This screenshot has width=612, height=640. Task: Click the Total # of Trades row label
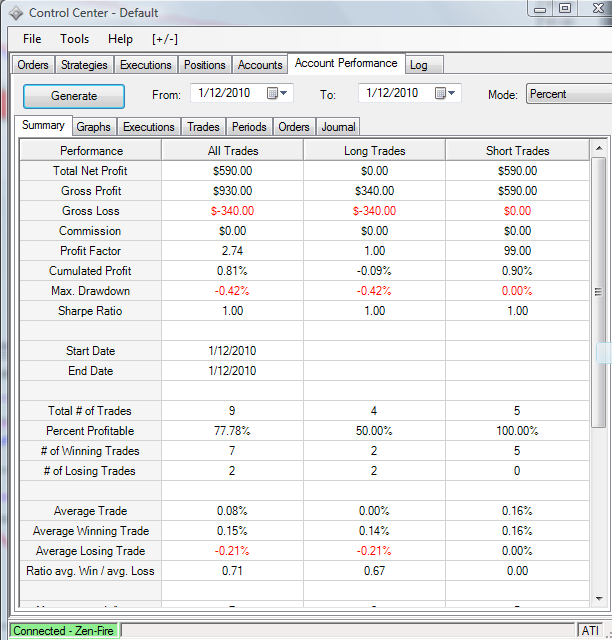click(x=90, y=411)
